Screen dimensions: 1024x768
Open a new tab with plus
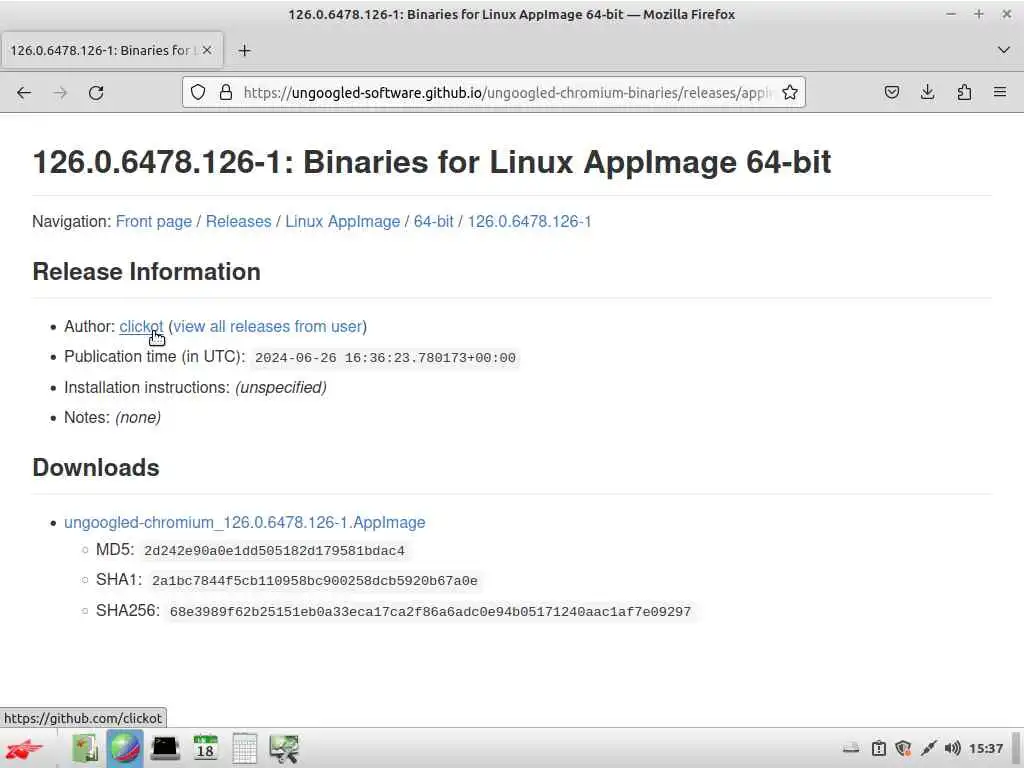[244, 50]
